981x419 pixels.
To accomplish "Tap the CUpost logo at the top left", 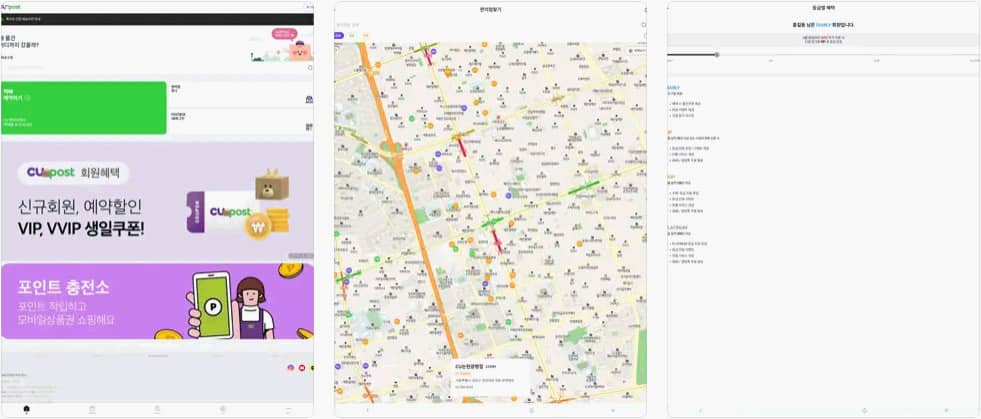I will [x=12, y=7].
